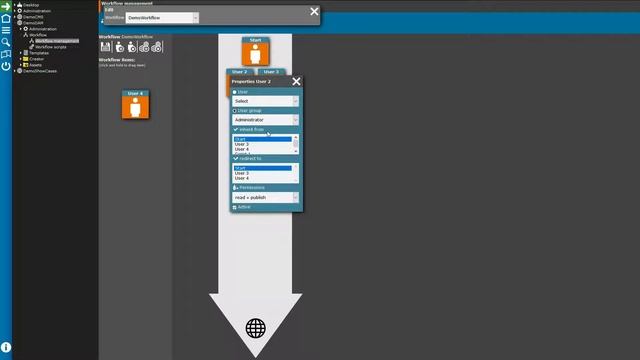Expand the DemoShowCases tree node arrow
Viewport: 640px width, 360px height.
tap(15, 71)
